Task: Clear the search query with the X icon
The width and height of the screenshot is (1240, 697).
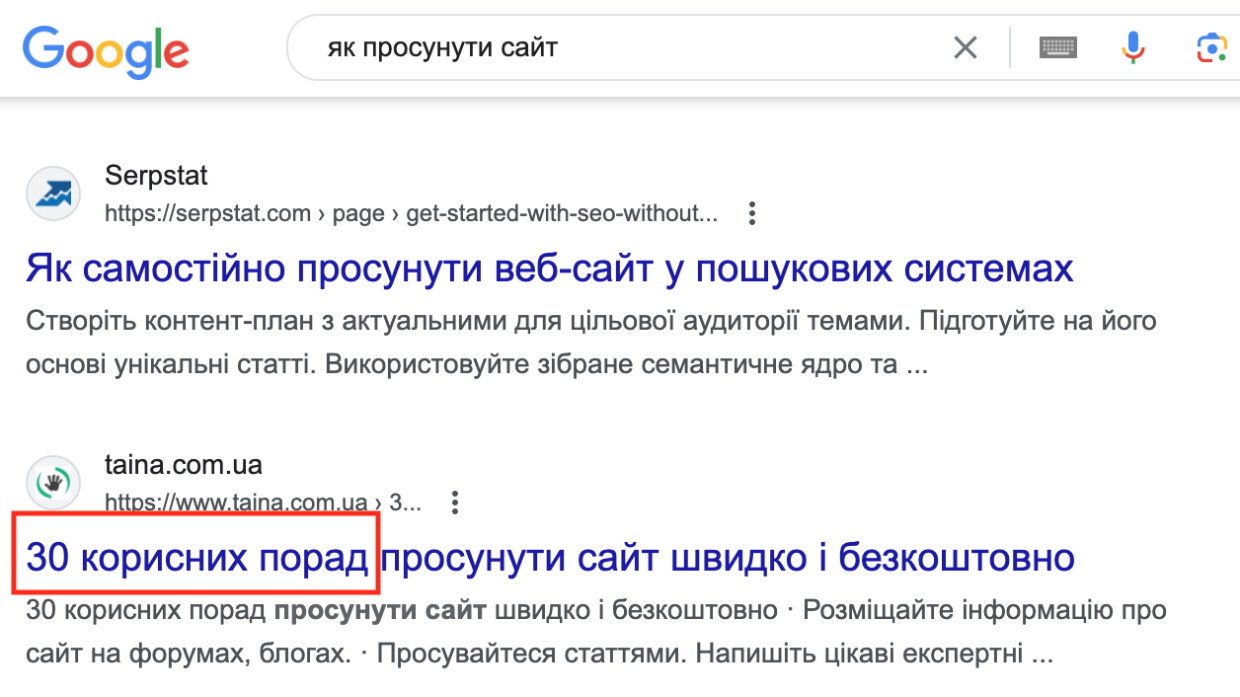Action: click(x=964, y=47)
